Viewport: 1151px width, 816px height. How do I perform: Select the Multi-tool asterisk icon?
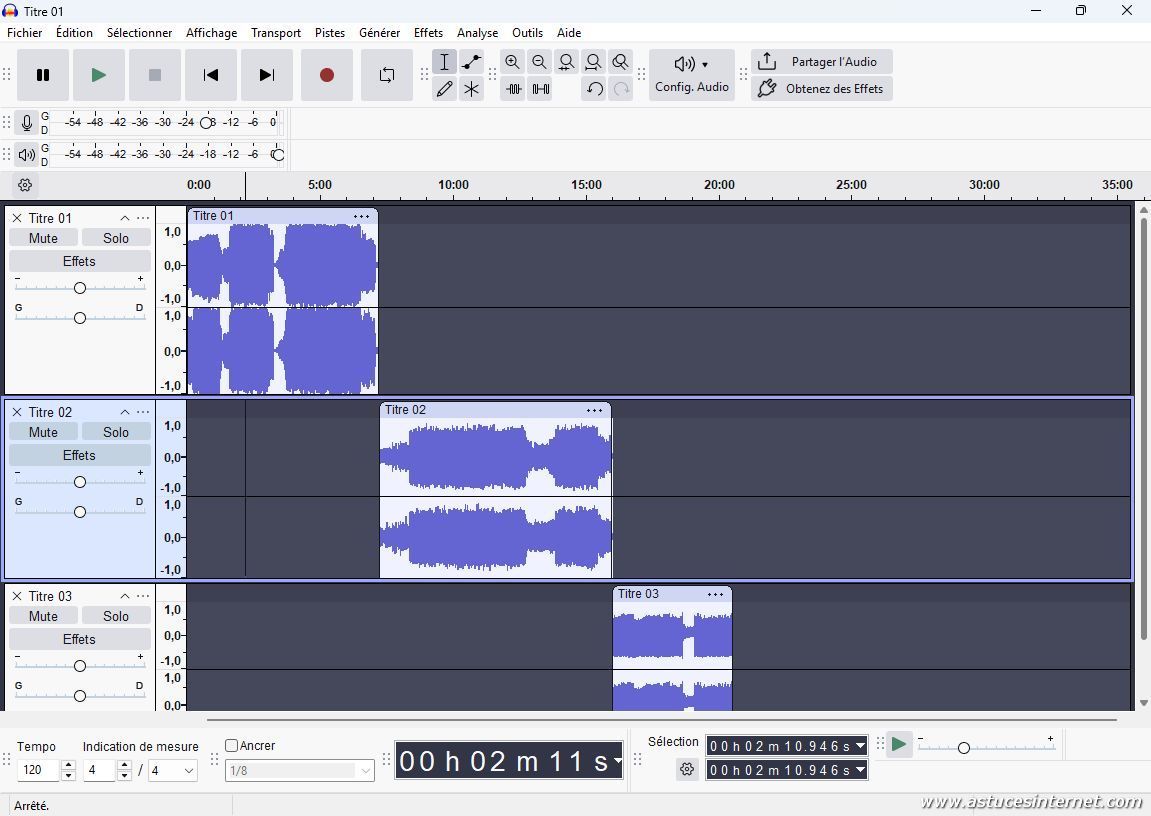(x=471, y=89)
